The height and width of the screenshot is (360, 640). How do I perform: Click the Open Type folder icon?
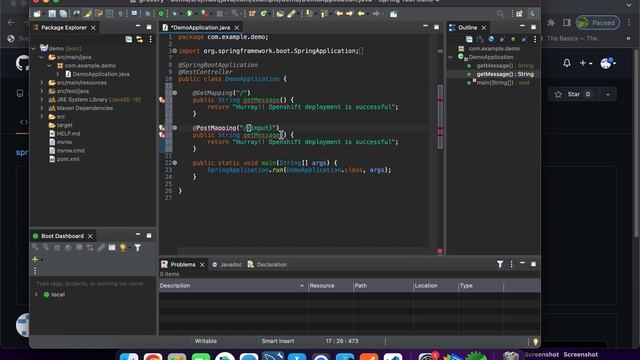280,14
